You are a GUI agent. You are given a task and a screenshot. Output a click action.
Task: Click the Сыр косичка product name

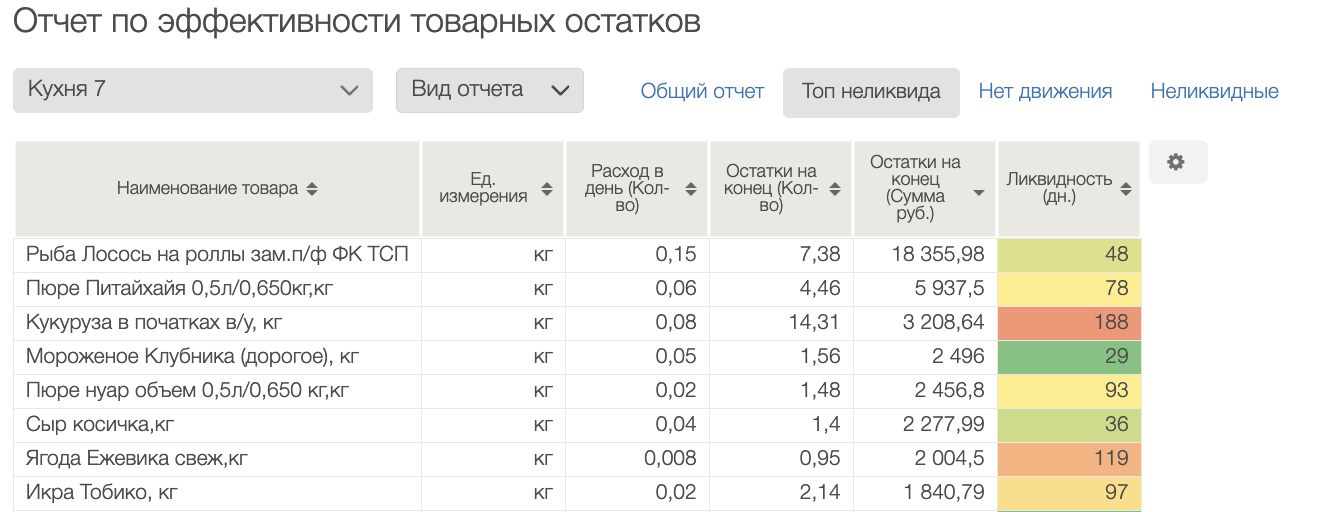coord(100,424)
